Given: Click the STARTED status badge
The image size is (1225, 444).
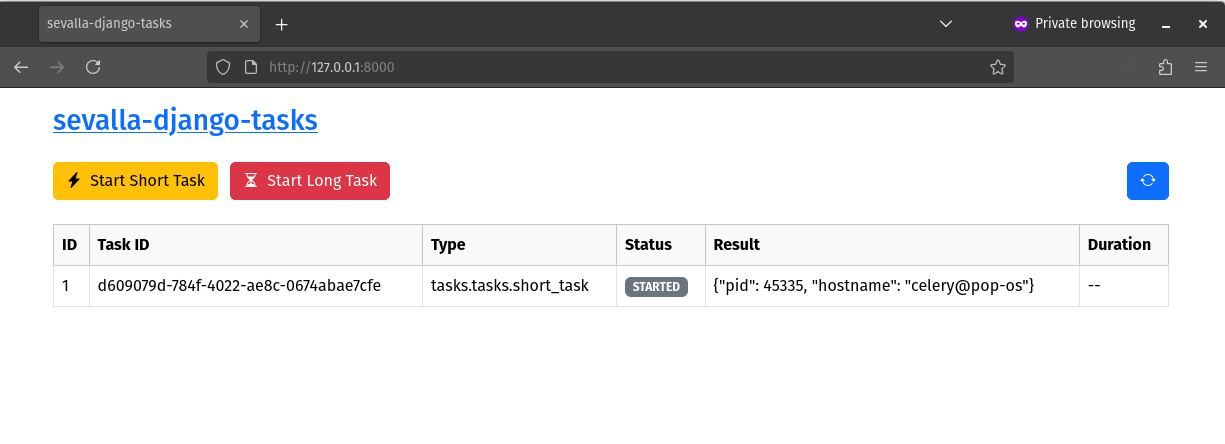Looking at the screenshot, I should [x=656, y=287].
